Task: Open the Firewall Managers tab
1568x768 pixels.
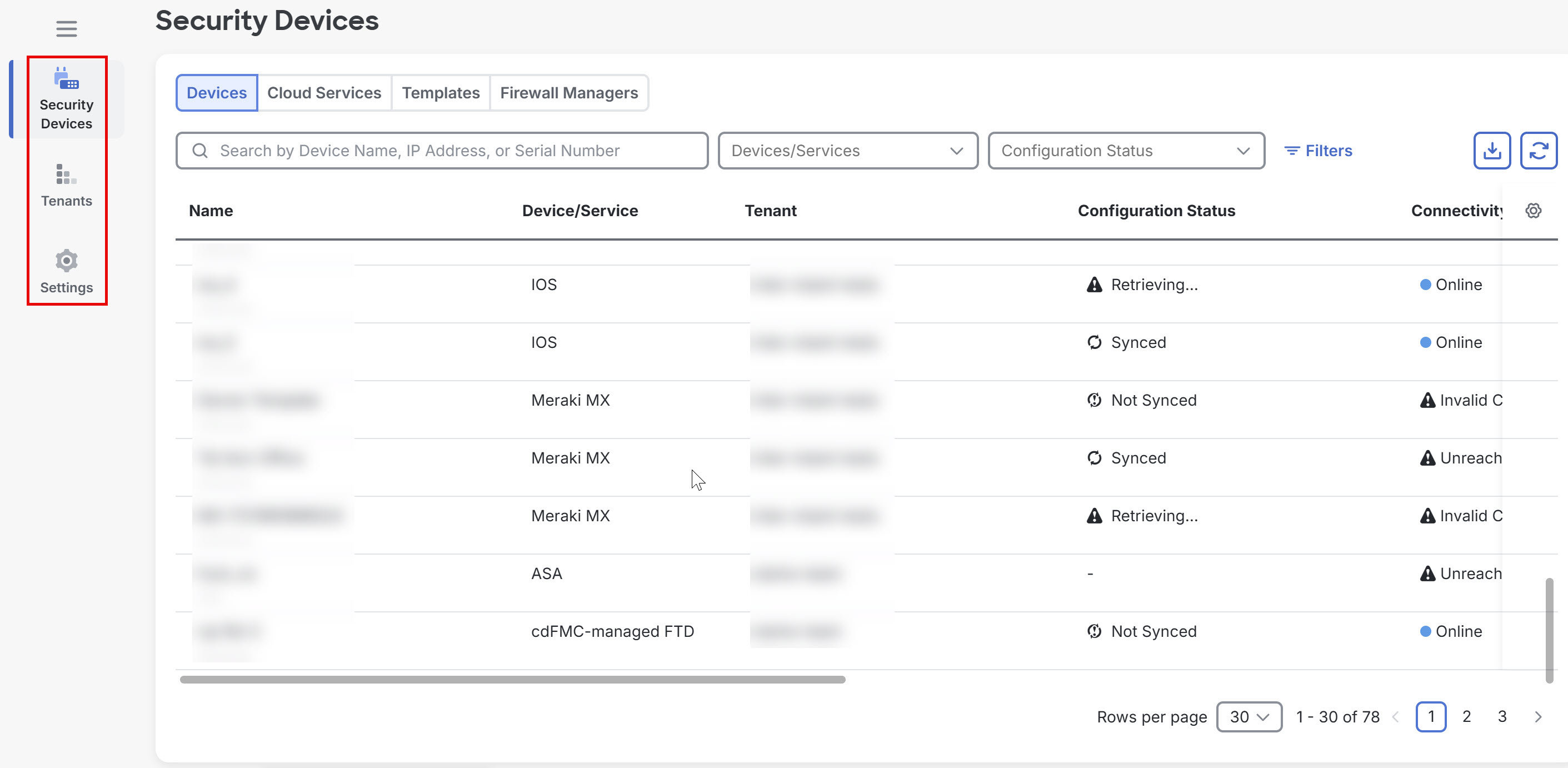Action: [x=568, y=92]
